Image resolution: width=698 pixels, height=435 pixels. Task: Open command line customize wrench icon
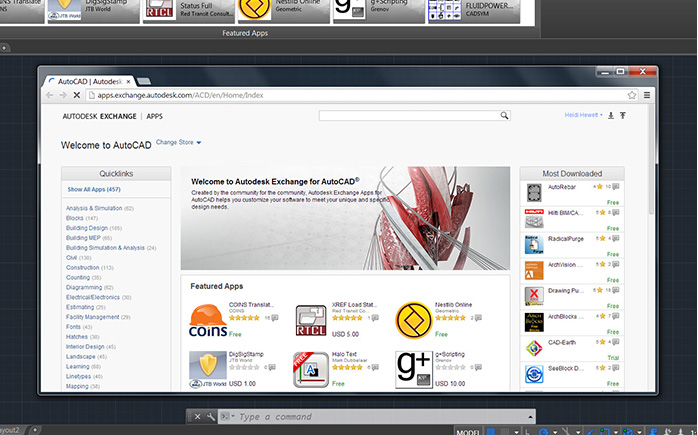pyautogui.click(x=211, y=417)
